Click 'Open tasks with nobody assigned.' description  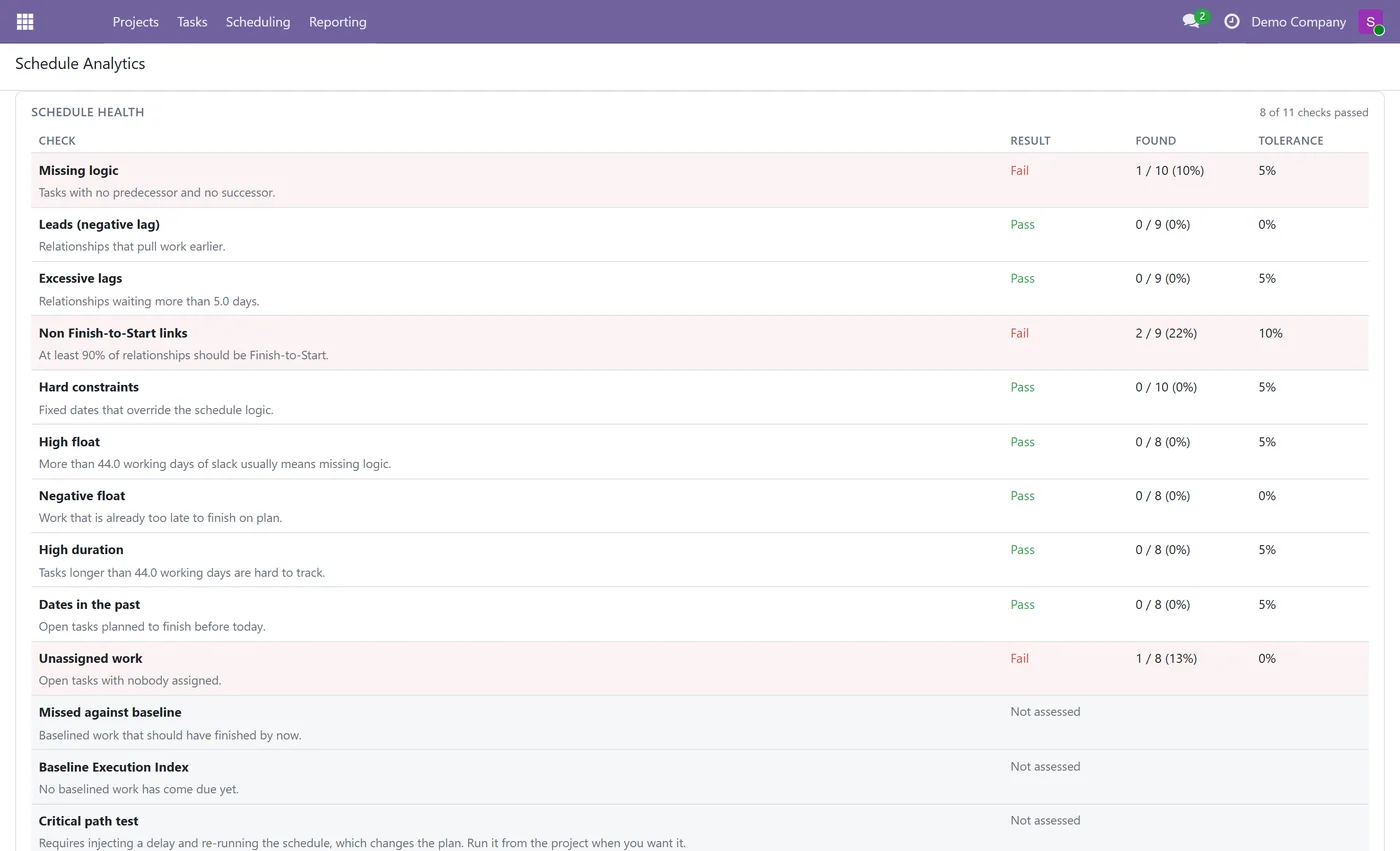[x=130, y=681]
